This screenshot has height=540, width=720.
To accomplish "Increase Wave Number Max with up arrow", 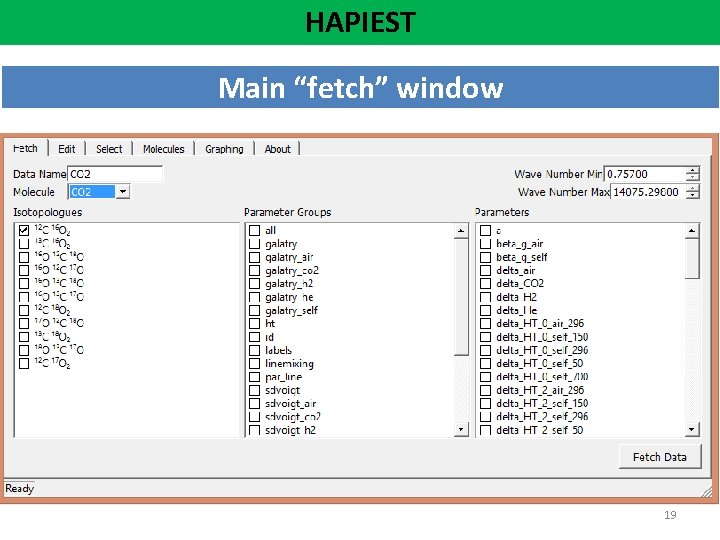I will point(692,188).
